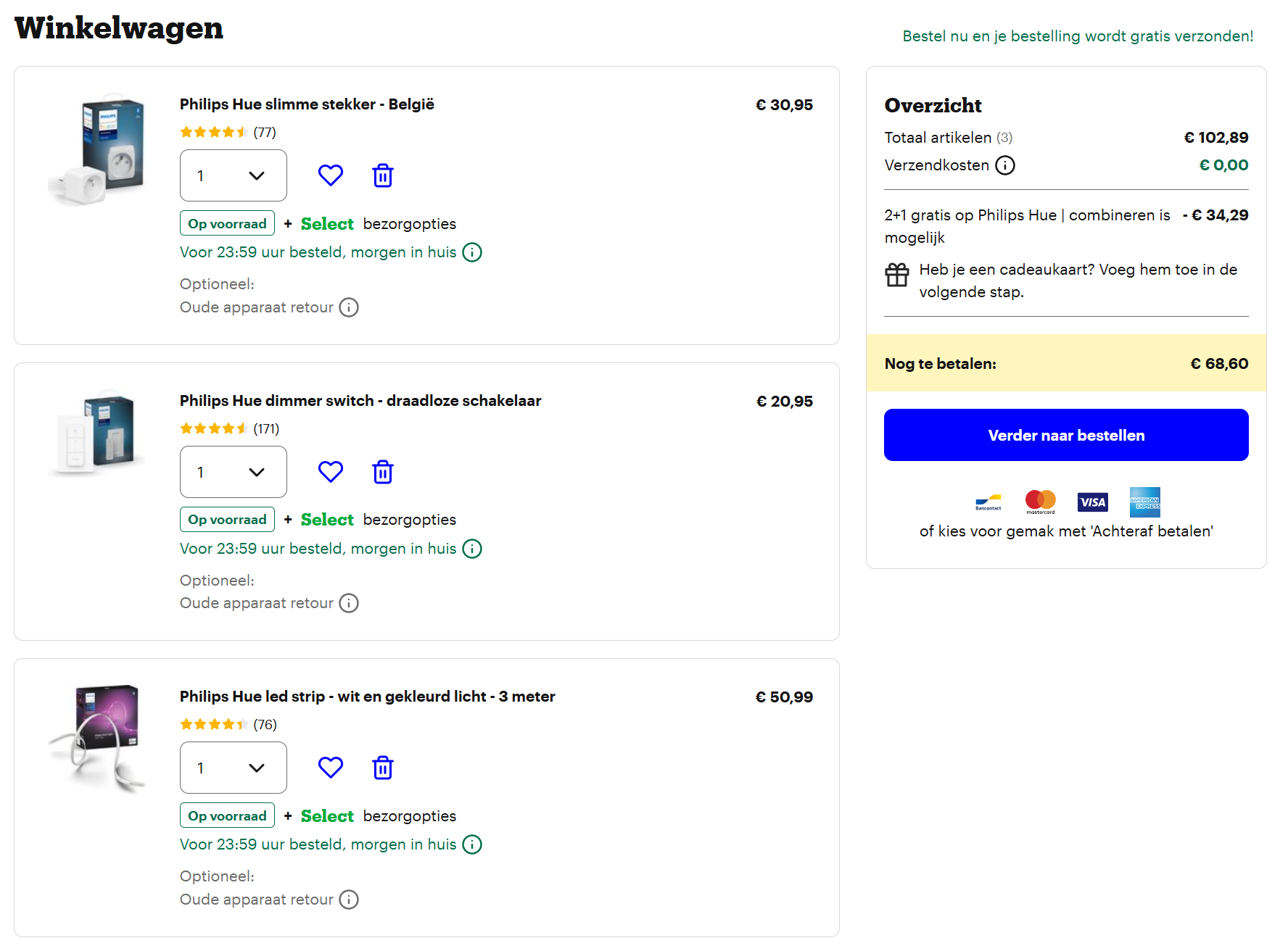Viewport: 1288px width, 951px height.
Task: Show Oude apparaat retour info for led strip
Action: [349, 900]
